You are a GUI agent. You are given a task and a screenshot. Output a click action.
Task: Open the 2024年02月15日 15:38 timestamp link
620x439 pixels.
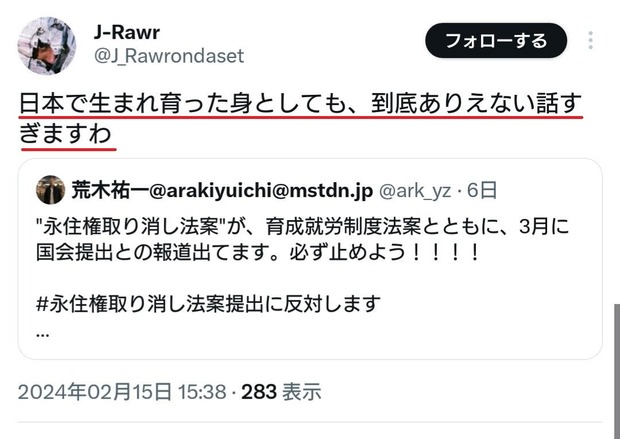click(122, 392)
